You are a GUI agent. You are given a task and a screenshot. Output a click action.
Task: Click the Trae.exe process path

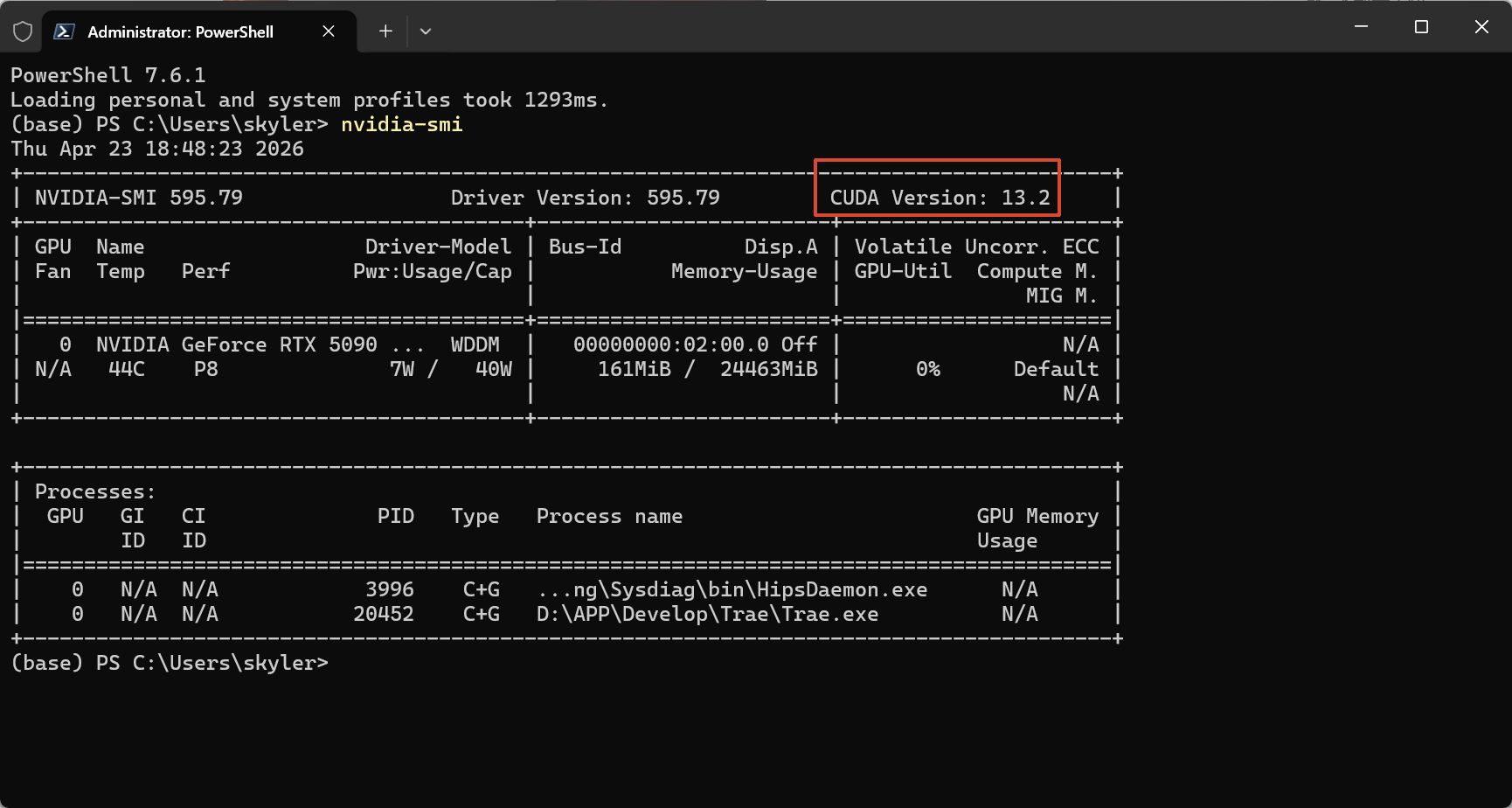707,614
